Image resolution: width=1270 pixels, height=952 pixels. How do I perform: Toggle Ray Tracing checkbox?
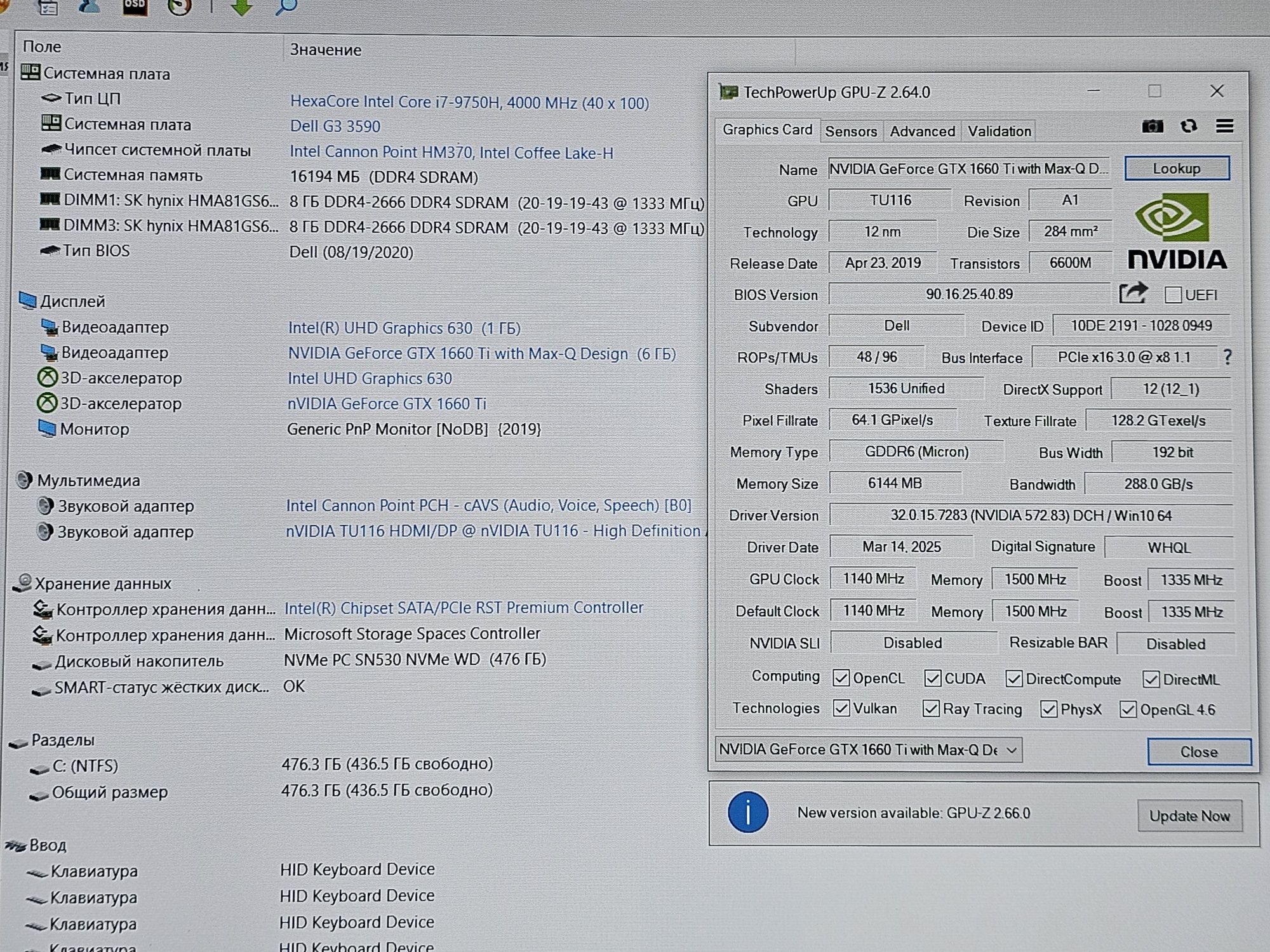click(931, 708)
